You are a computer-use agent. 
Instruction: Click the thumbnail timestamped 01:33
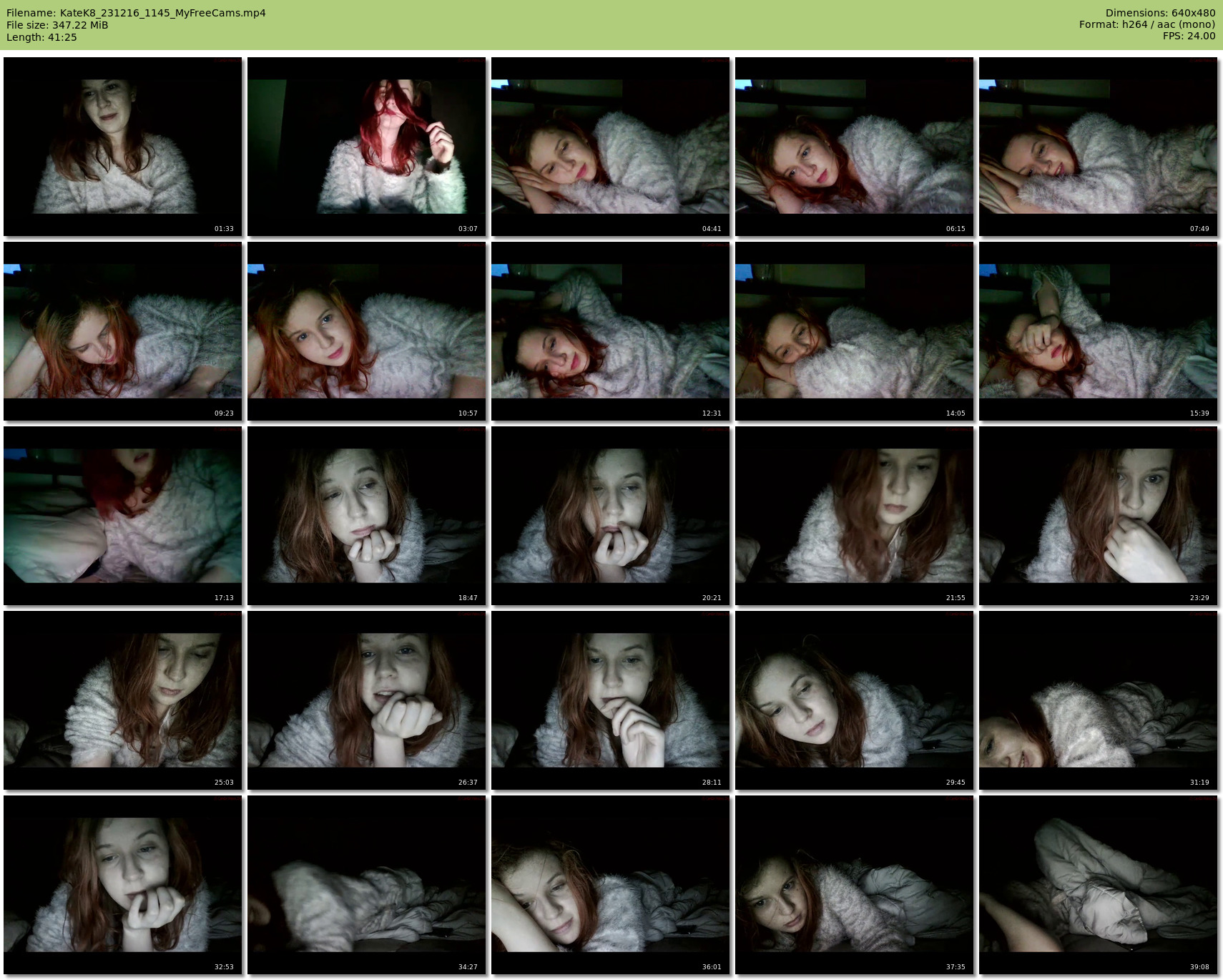click(x=122, y=147)
